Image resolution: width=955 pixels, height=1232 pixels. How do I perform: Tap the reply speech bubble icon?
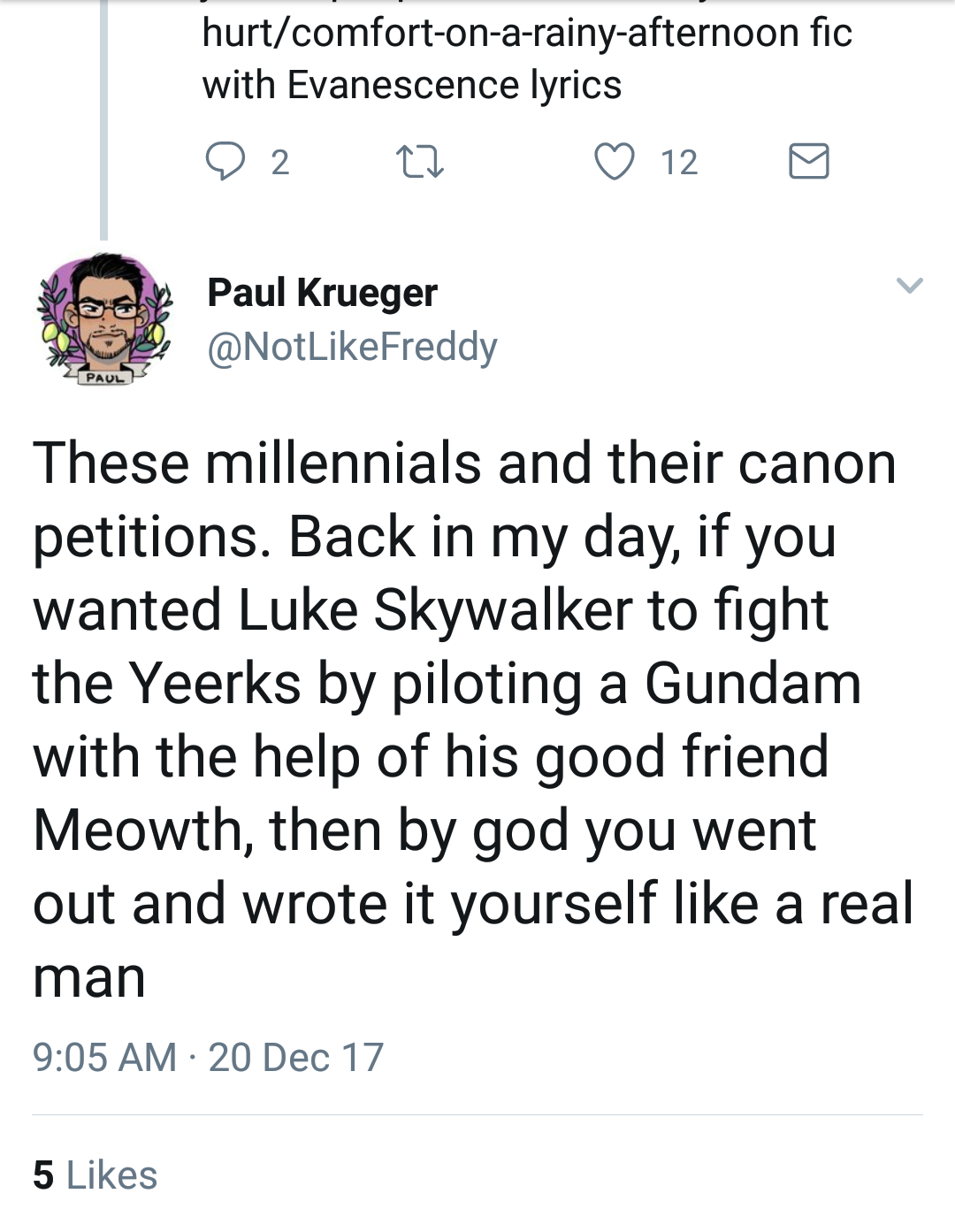(225, 162)
